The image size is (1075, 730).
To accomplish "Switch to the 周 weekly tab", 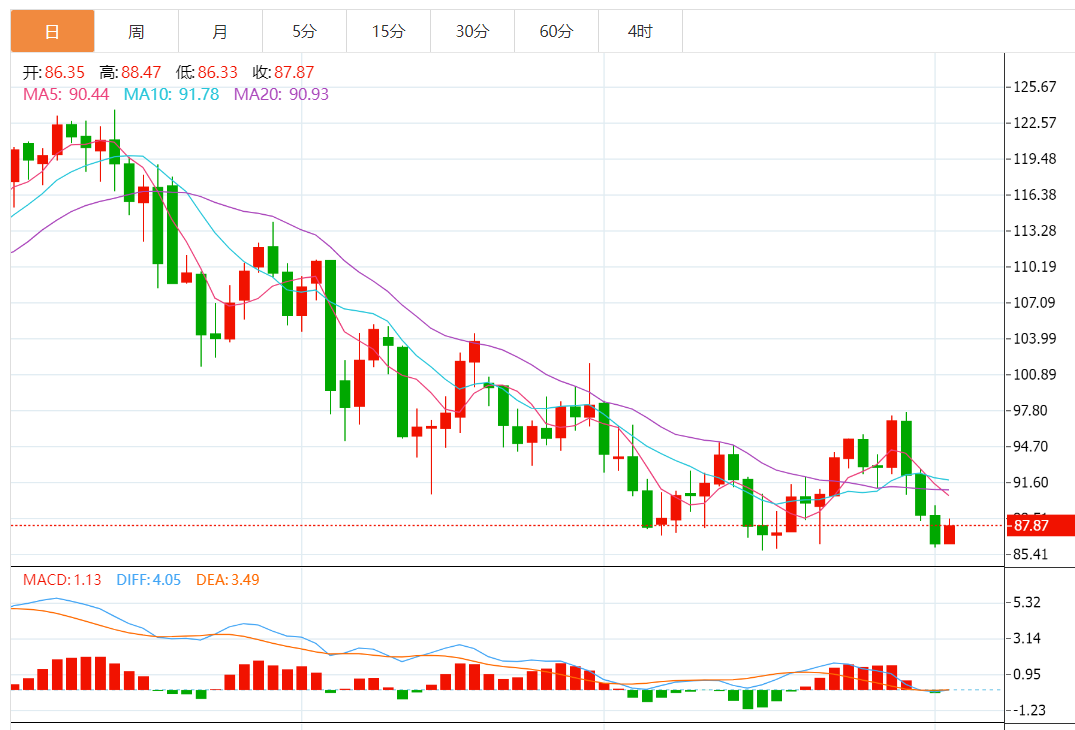I will tap(136, 31).
